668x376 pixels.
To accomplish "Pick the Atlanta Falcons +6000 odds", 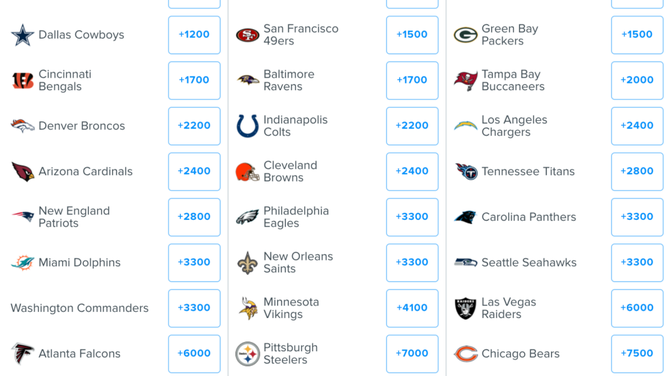I will click(194, 354).
